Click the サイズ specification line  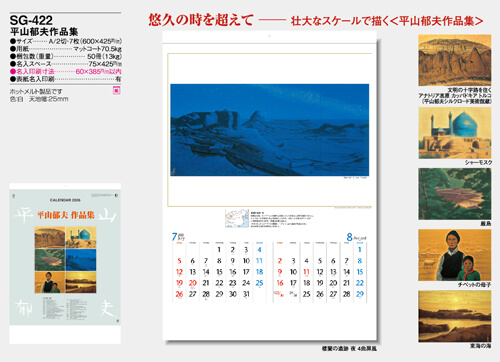click(66, 41)
